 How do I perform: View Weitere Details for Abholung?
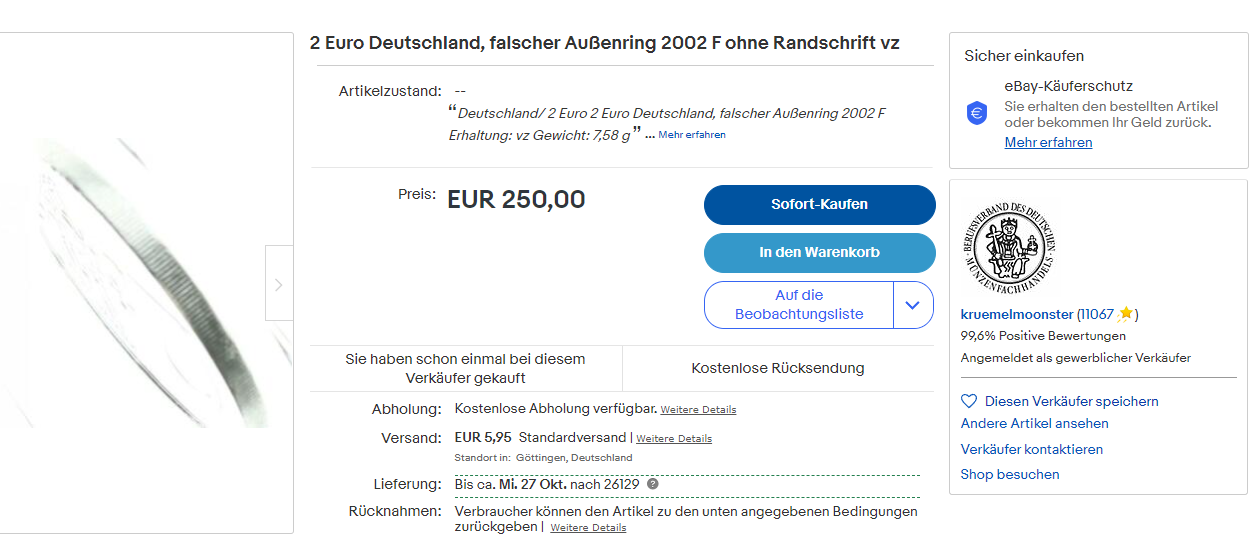click(x=698, y=410)
